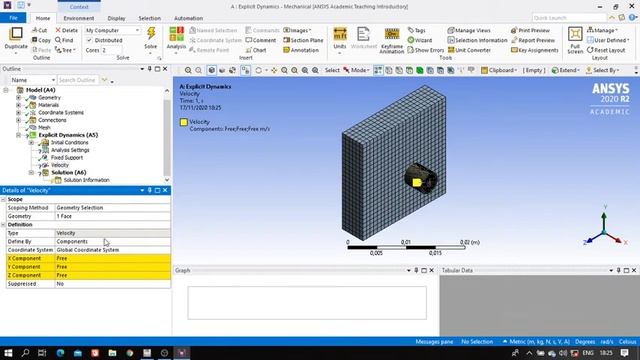The image size is (640, 360).
Task: Click the Solve lightning icon
Action: [151, 33]
